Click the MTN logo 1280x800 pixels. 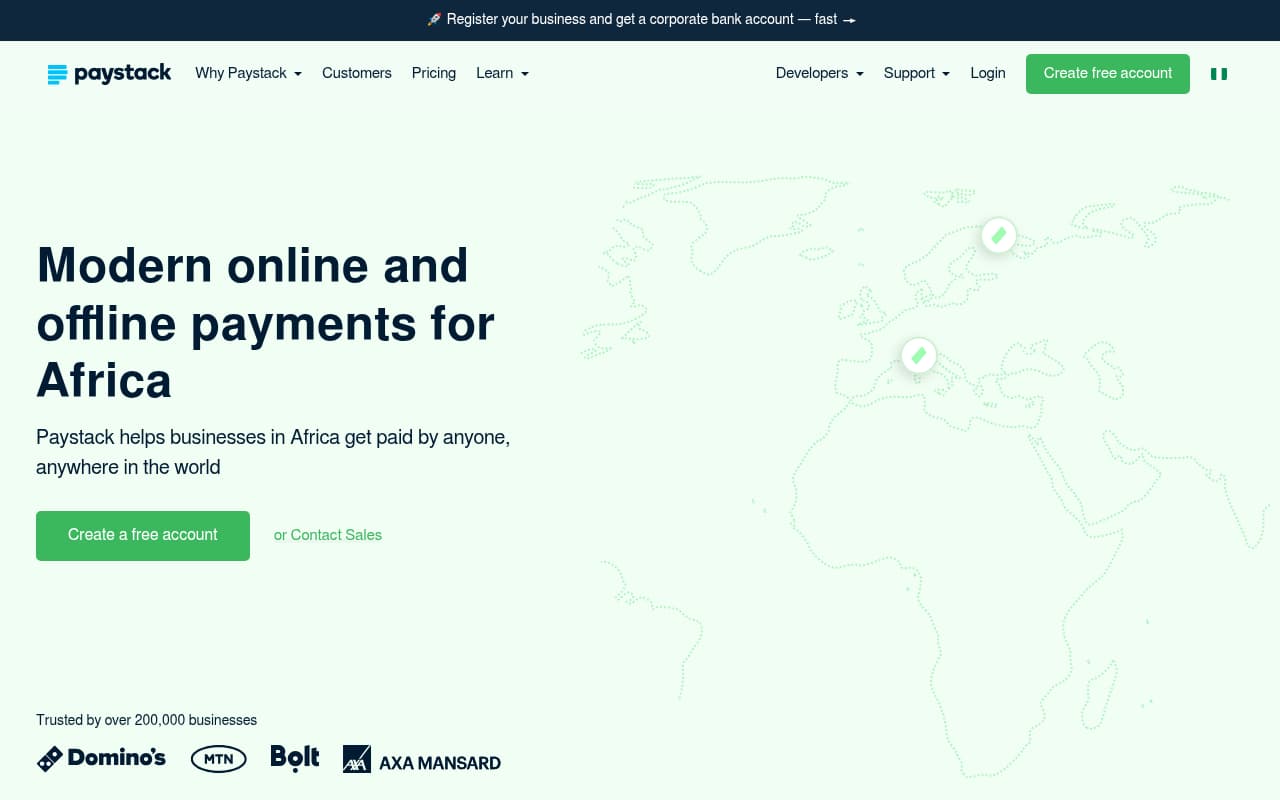(218, 758)
